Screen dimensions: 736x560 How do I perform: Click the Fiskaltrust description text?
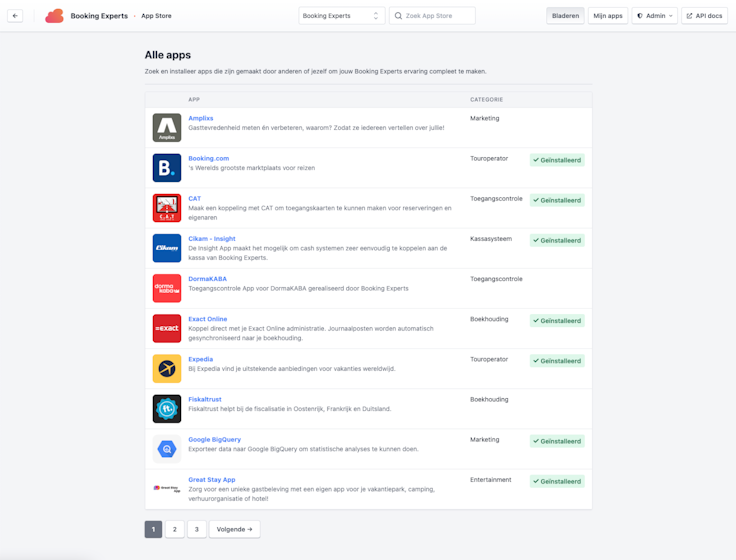290,409
